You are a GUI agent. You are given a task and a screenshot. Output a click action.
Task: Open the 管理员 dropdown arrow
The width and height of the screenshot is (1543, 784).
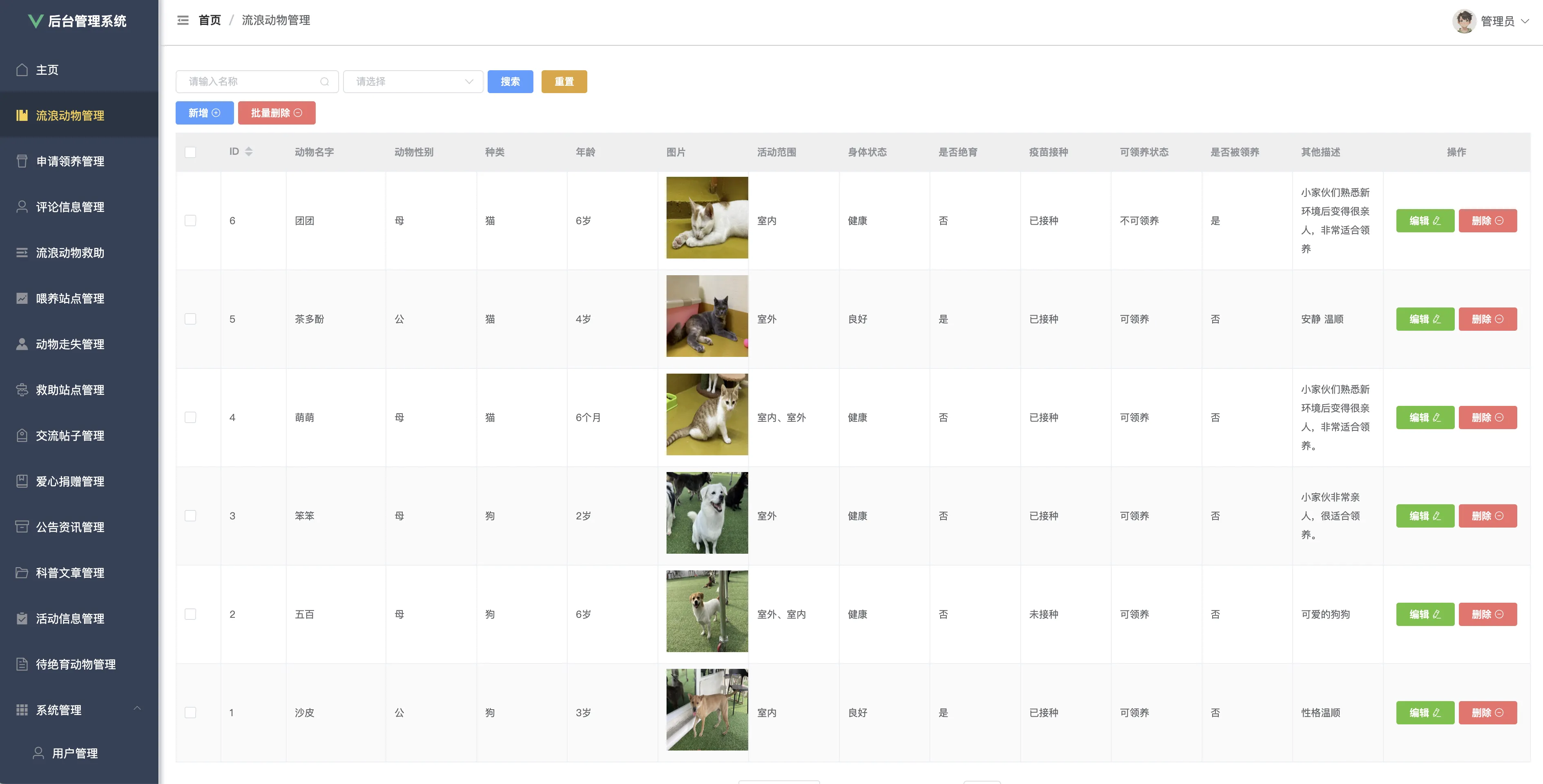click(x=1525, y=21)
